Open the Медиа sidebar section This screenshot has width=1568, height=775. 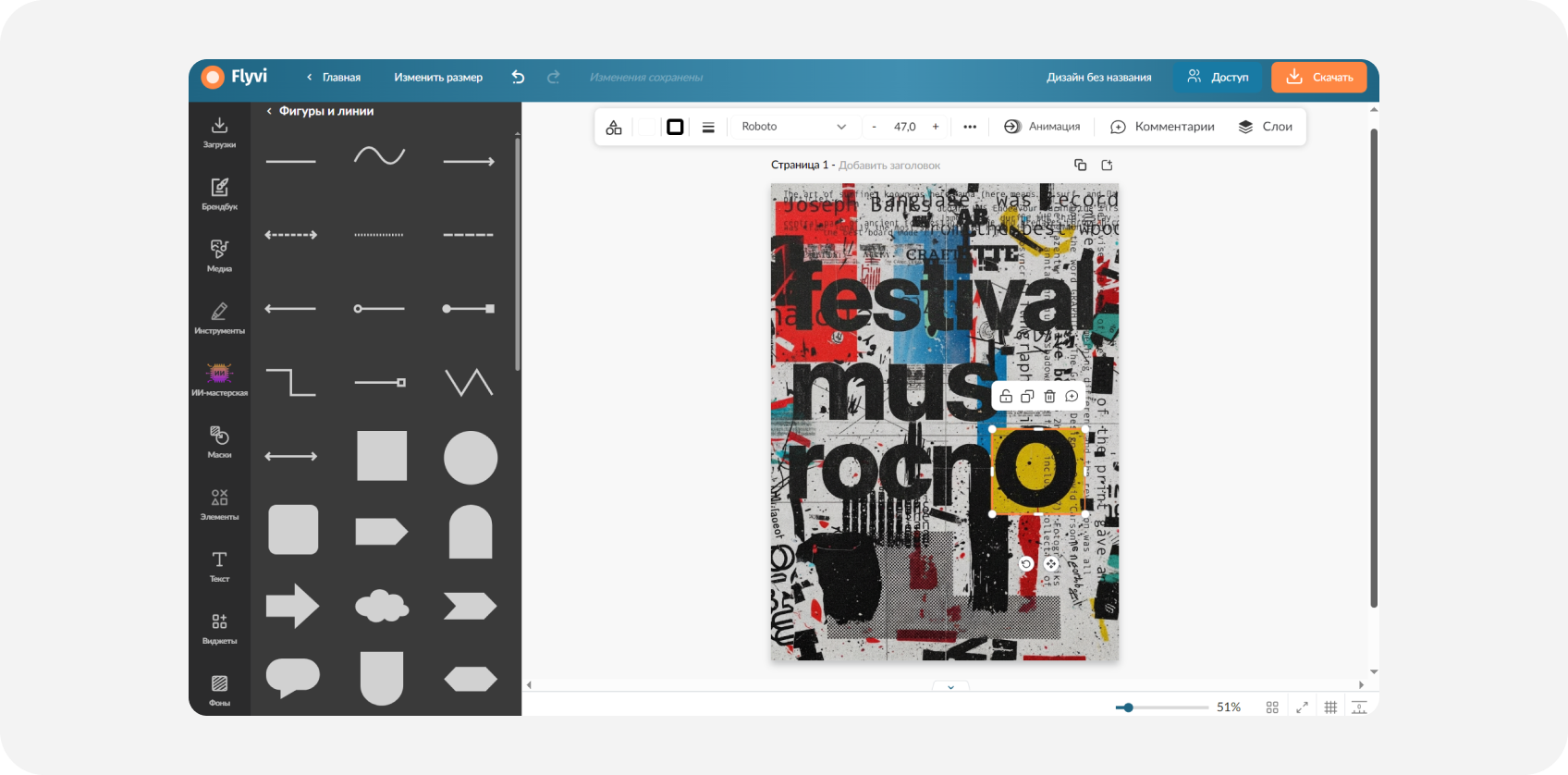pyautogui.click(x=219, y=256)
